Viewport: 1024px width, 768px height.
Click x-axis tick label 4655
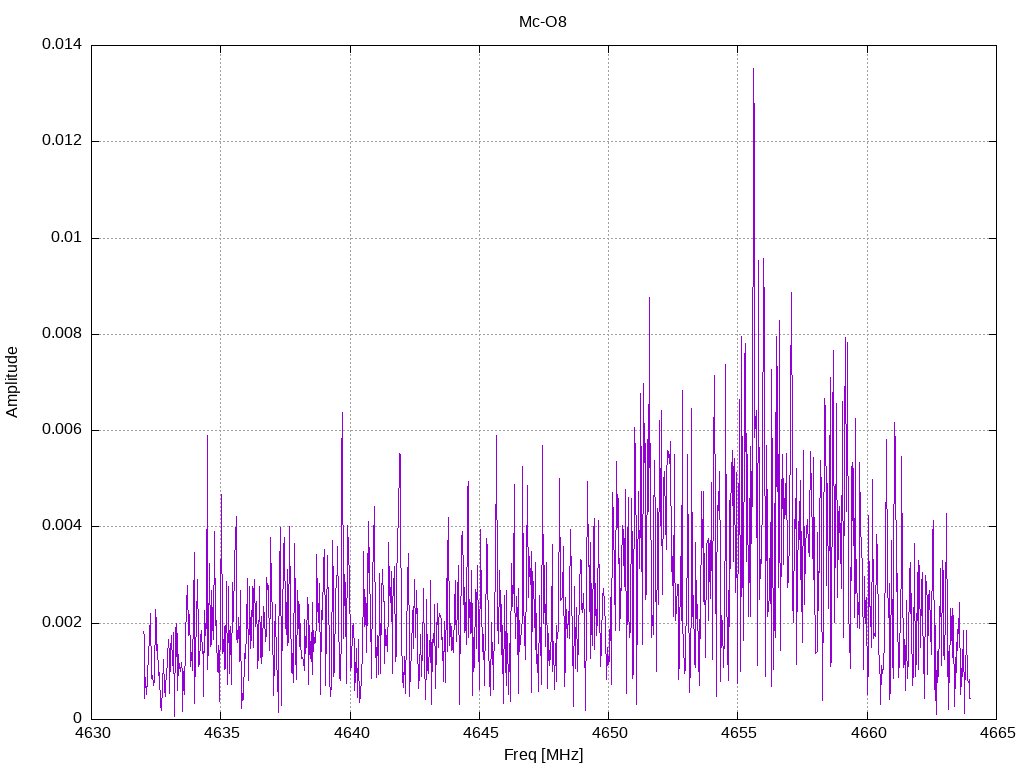[739, 733]
